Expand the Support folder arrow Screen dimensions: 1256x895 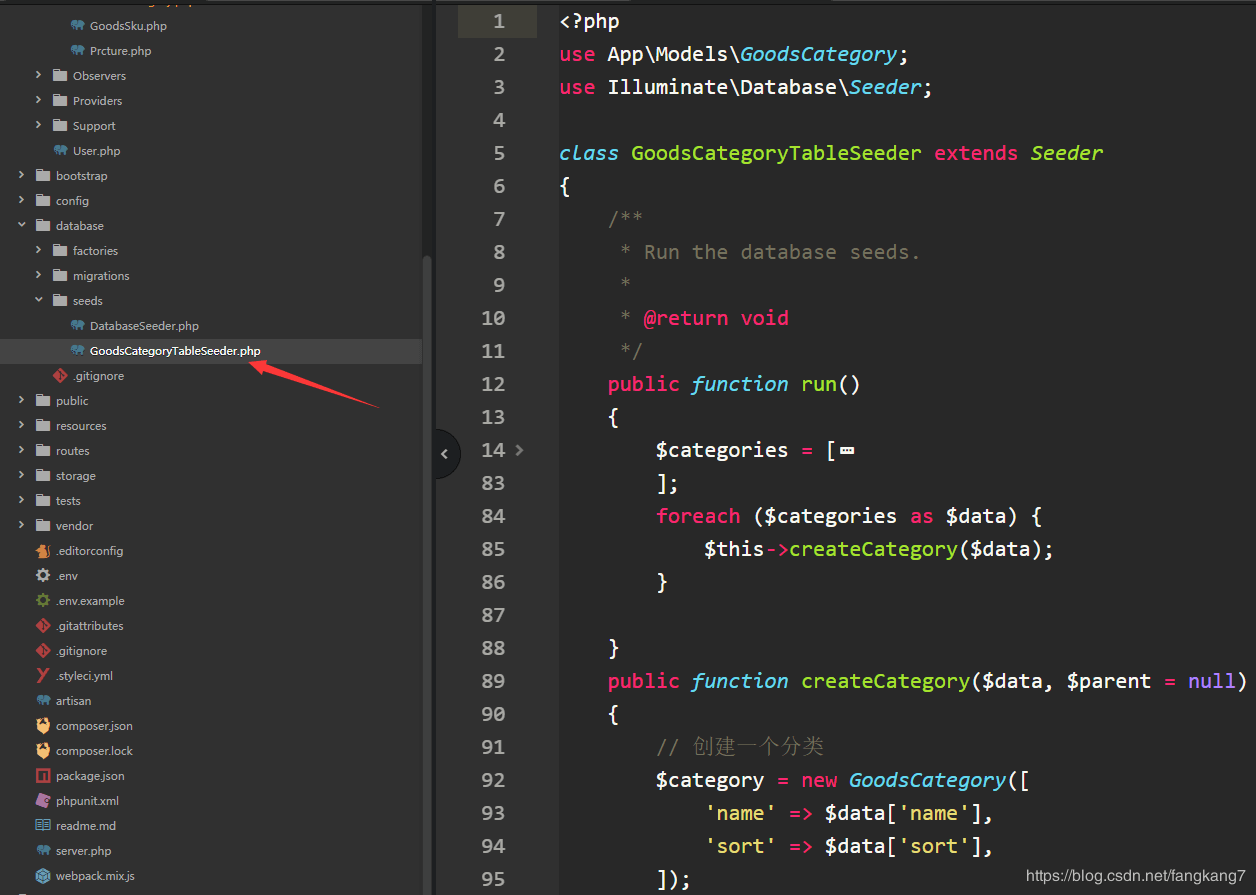38,126
